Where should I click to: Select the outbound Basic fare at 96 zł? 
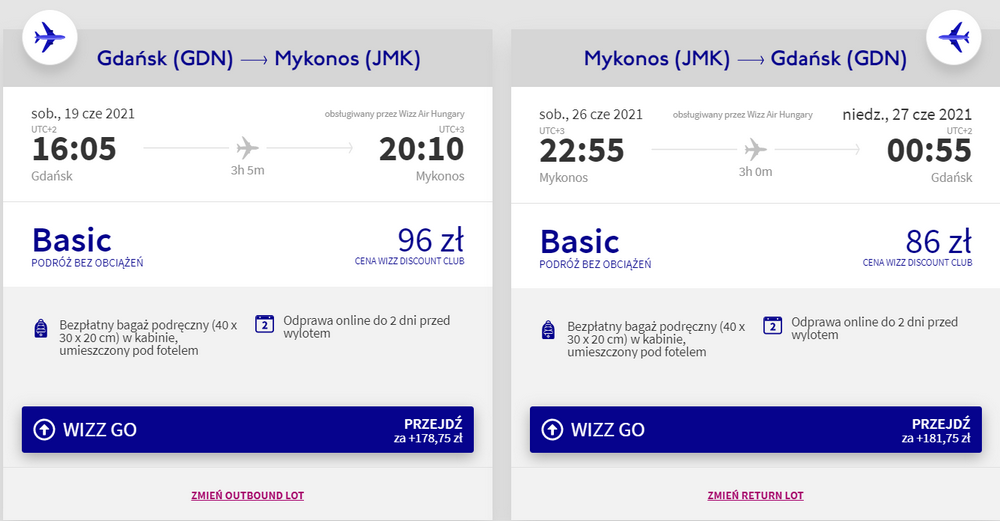247,245
